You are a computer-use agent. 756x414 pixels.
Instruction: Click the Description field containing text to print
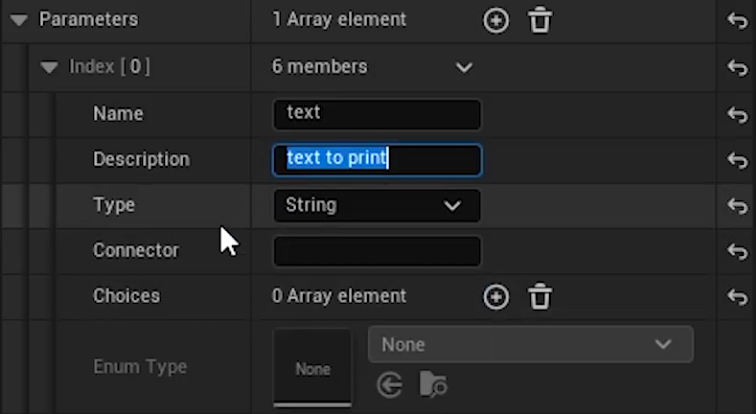click(377, 160)
